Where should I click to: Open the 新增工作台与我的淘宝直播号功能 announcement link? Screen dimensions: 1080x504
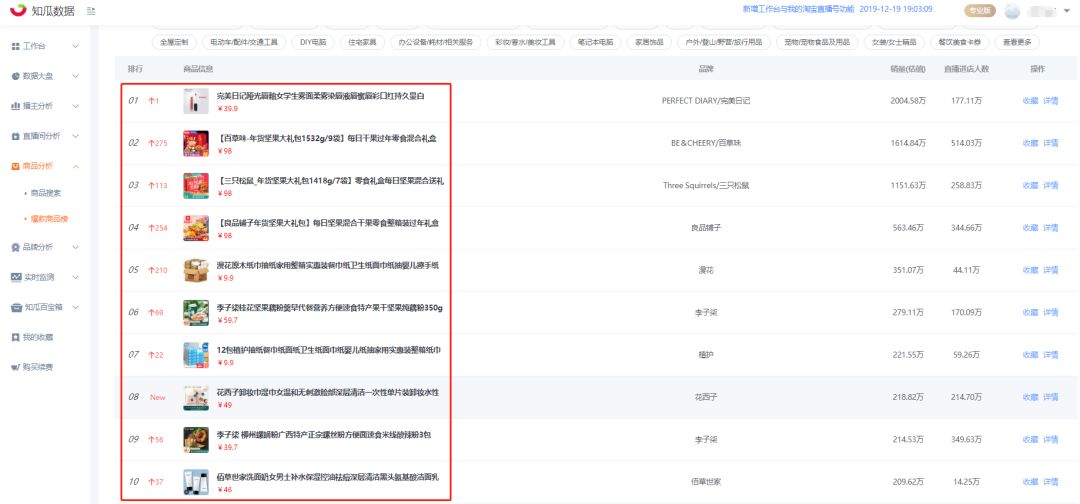click(x=798, y=10)
